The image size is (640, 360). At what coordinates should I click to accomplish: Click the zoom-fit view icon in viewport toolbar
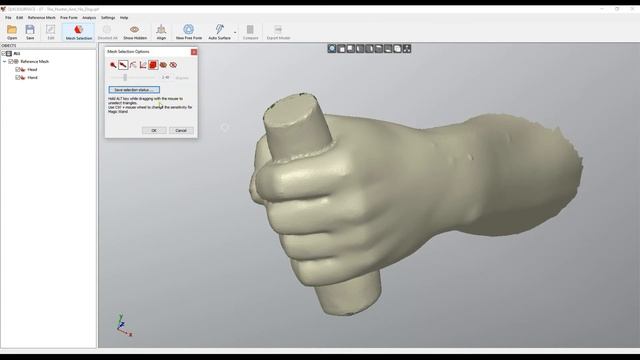(x=332, y=49)
